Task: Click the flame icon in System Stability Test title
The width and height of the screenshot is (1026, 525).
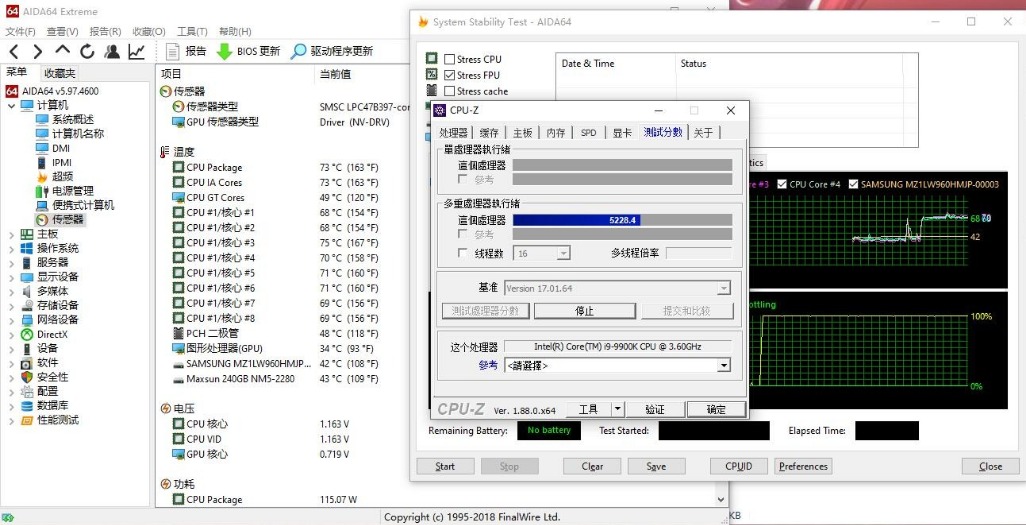Action: point(423,22)
